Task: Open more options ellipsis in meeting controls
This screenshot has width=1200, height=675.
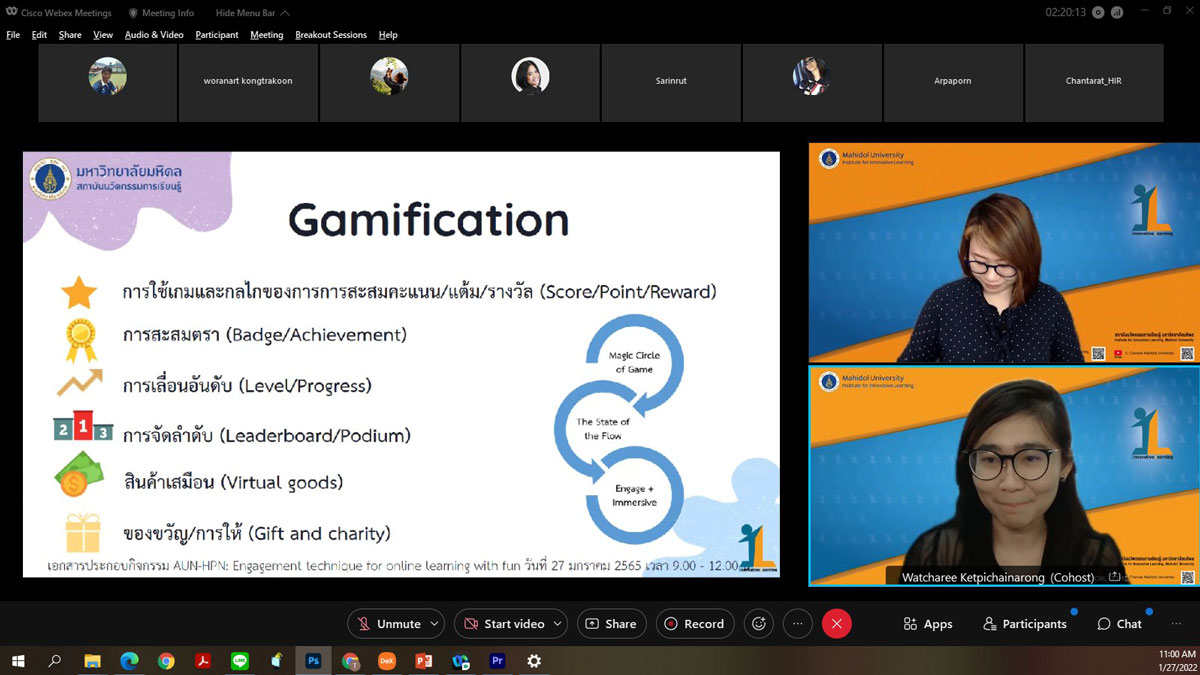Action: tap(797, 624)
